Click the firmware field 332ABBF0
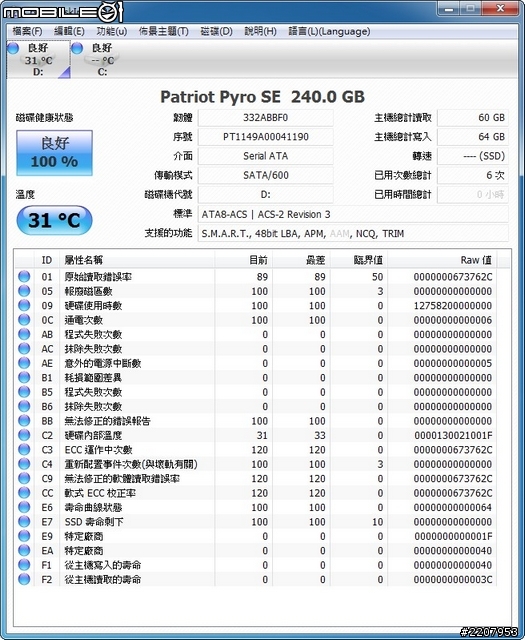The width and height of the screenshot is (525, 640). pyautogui.click(x=265, y=118)
